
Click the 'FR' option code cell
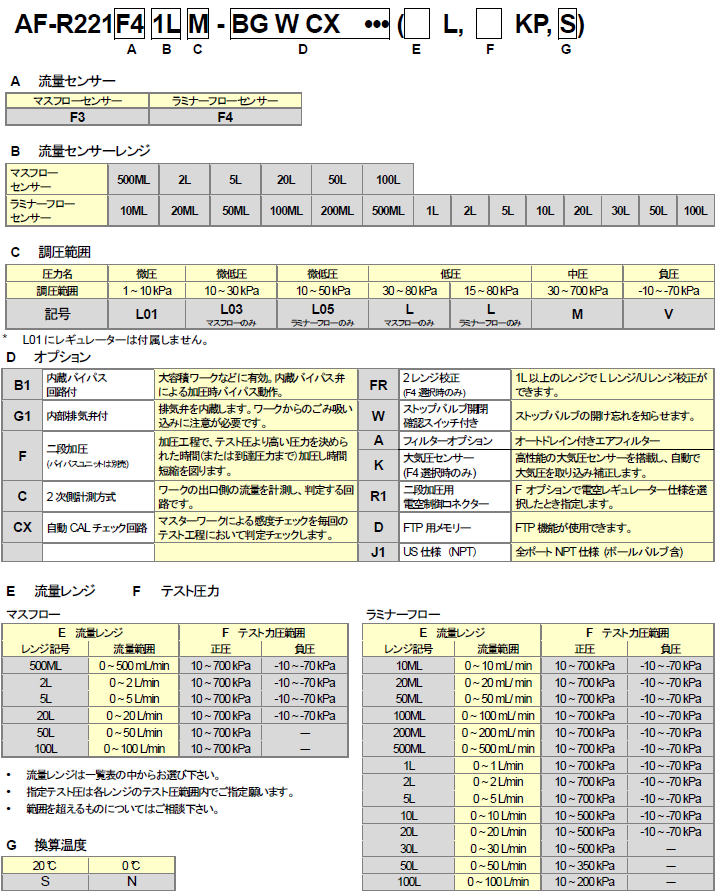point(378,385)
